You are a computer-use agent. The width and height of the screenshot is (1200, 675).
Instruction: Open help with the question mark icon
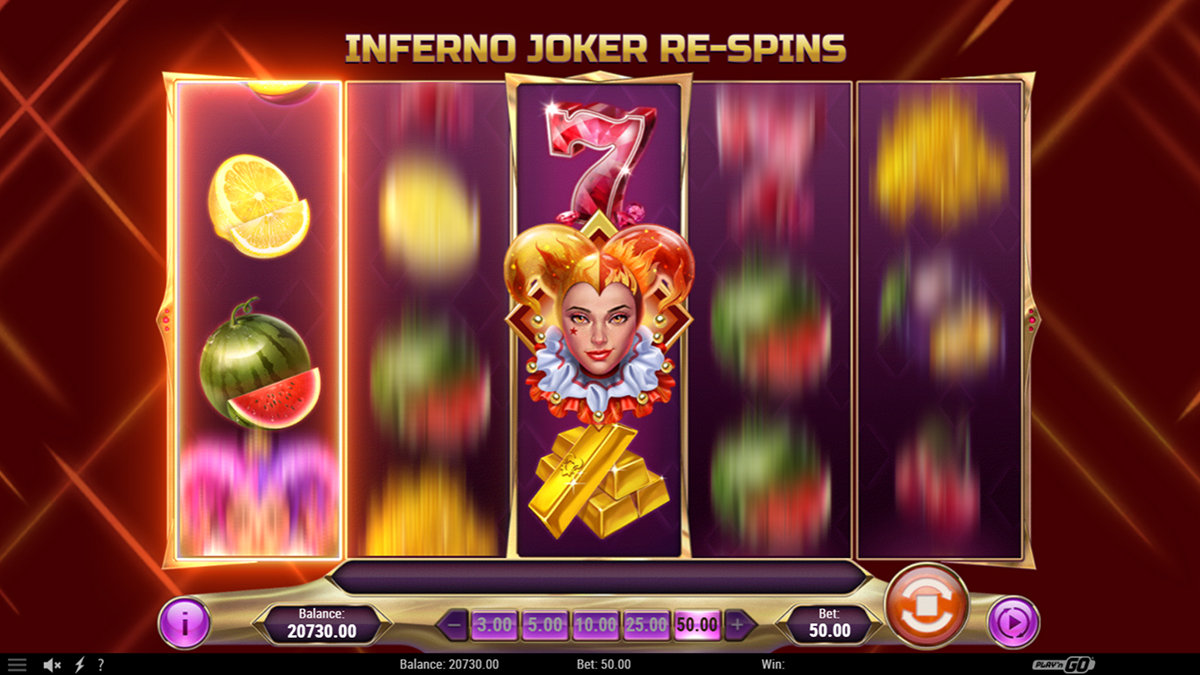(100, 664)
